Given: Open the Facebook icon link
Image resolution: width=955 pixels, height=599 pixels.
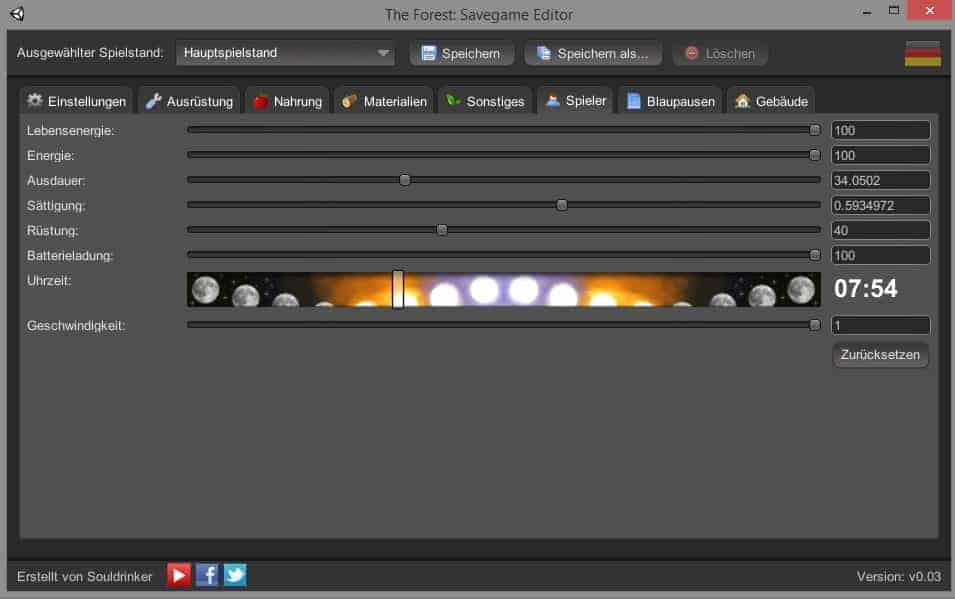Looking at the screenshot, I should [207, 575].
